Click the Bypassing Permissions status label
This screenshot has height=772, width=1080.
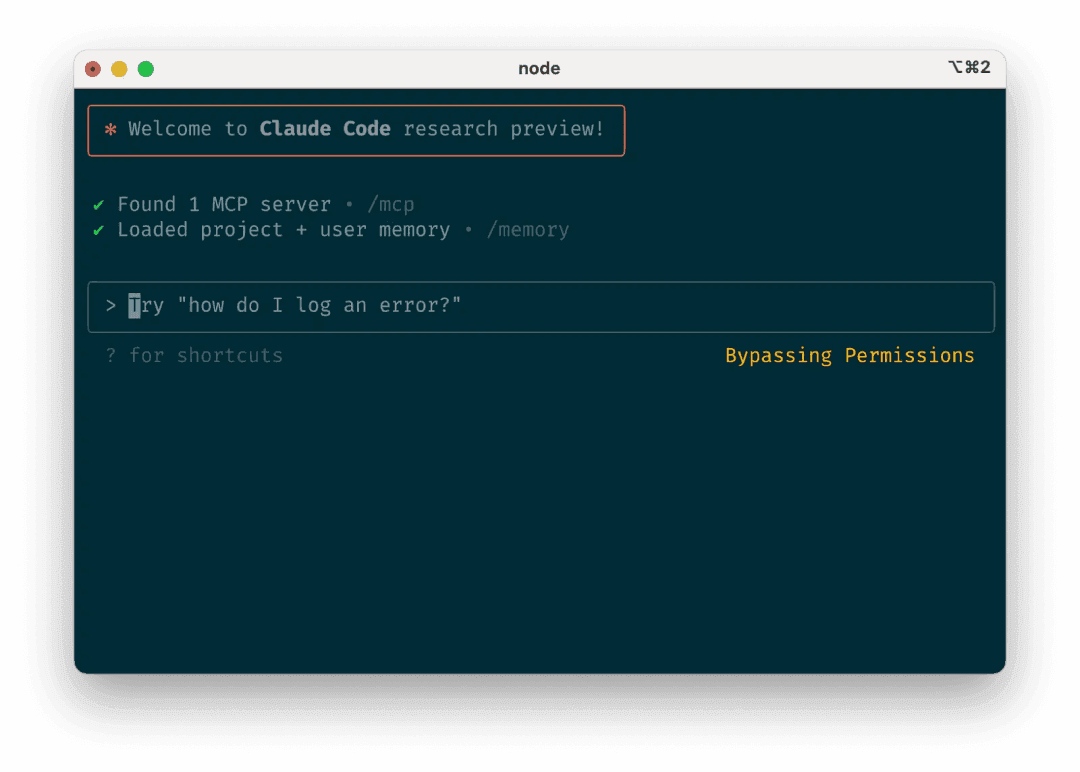pos(849,356)
